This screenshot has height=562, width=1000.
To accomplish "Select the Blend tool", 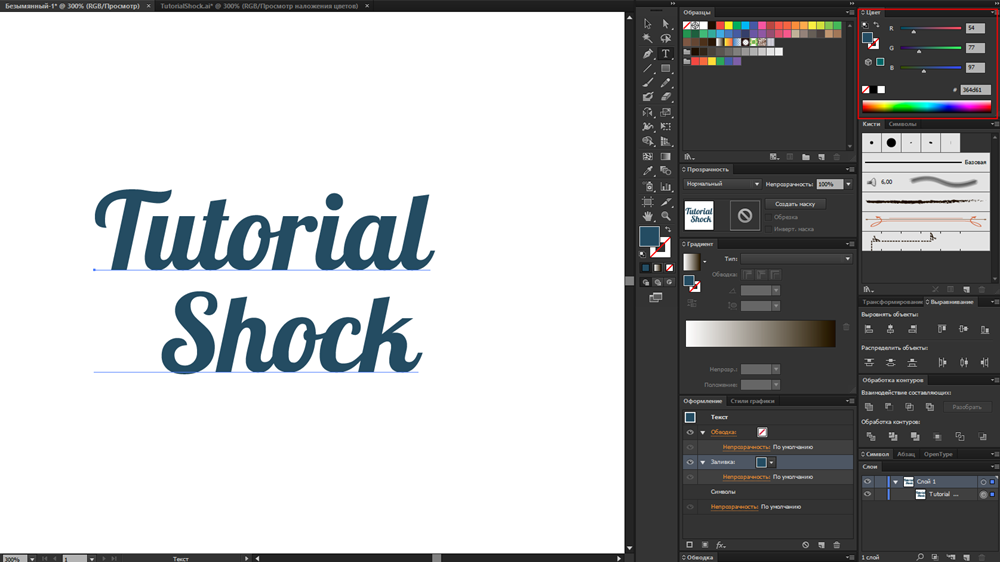I will (x=665, y=171).
